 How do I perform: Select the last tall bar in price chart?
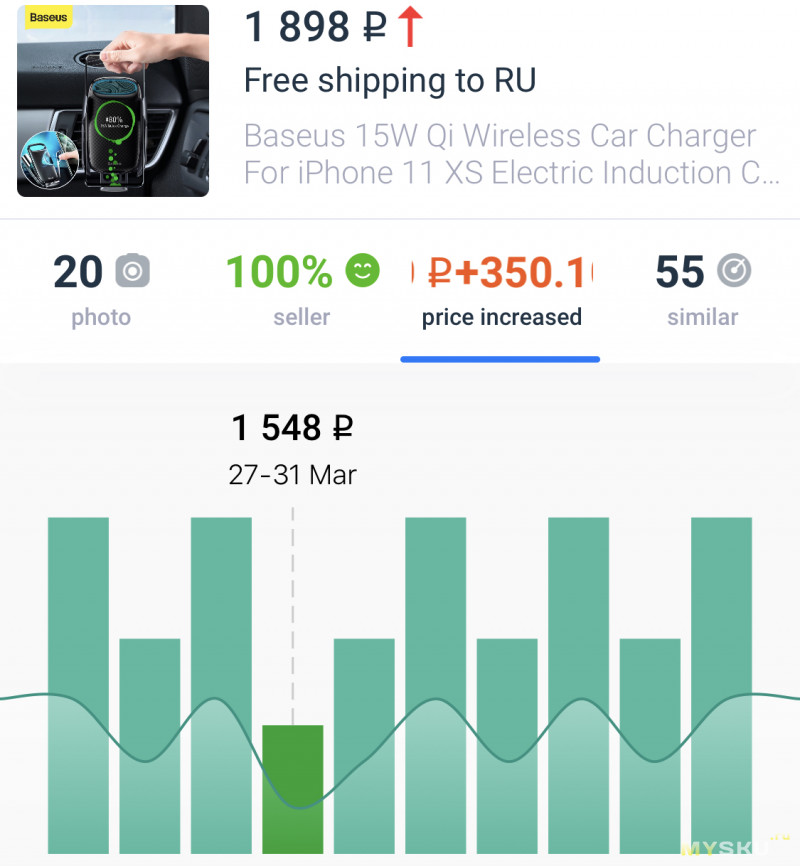722,685
